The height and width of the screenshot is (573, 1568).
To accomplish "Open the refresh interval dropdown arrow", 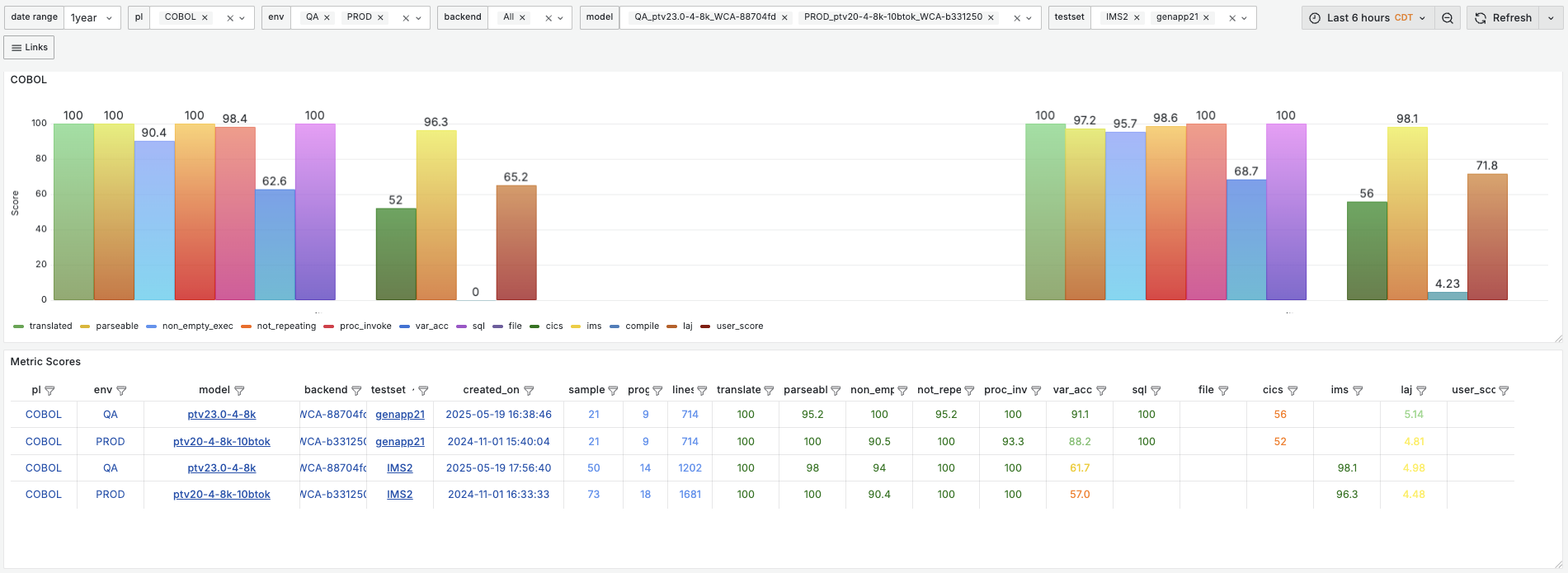I will coord(1551,18).
